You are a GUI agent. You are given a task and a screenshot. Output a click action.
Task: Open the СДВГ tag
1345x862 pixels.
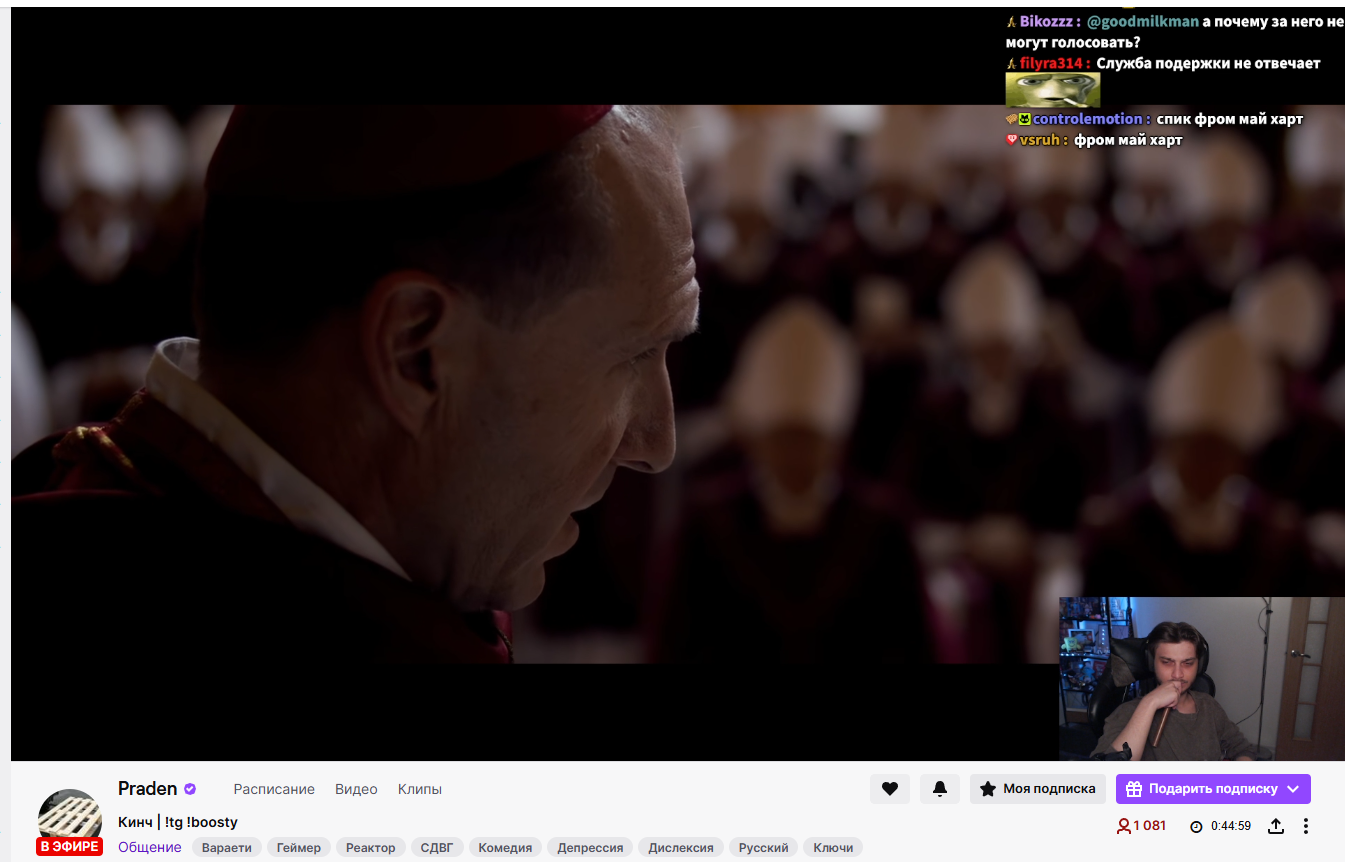click(x=437, y=848)
